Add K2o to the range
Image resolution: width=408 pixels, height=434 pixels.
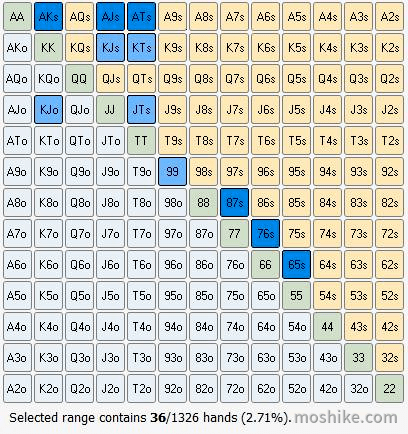point(48,389)
